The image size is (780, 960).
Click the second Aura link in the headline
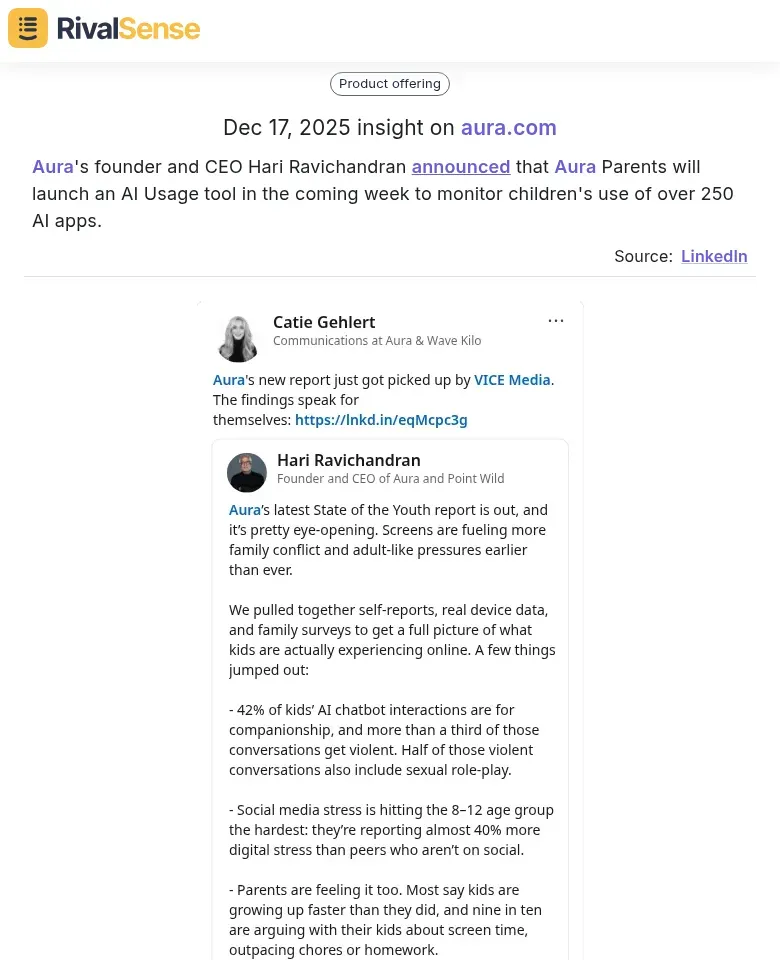[575, 167]
